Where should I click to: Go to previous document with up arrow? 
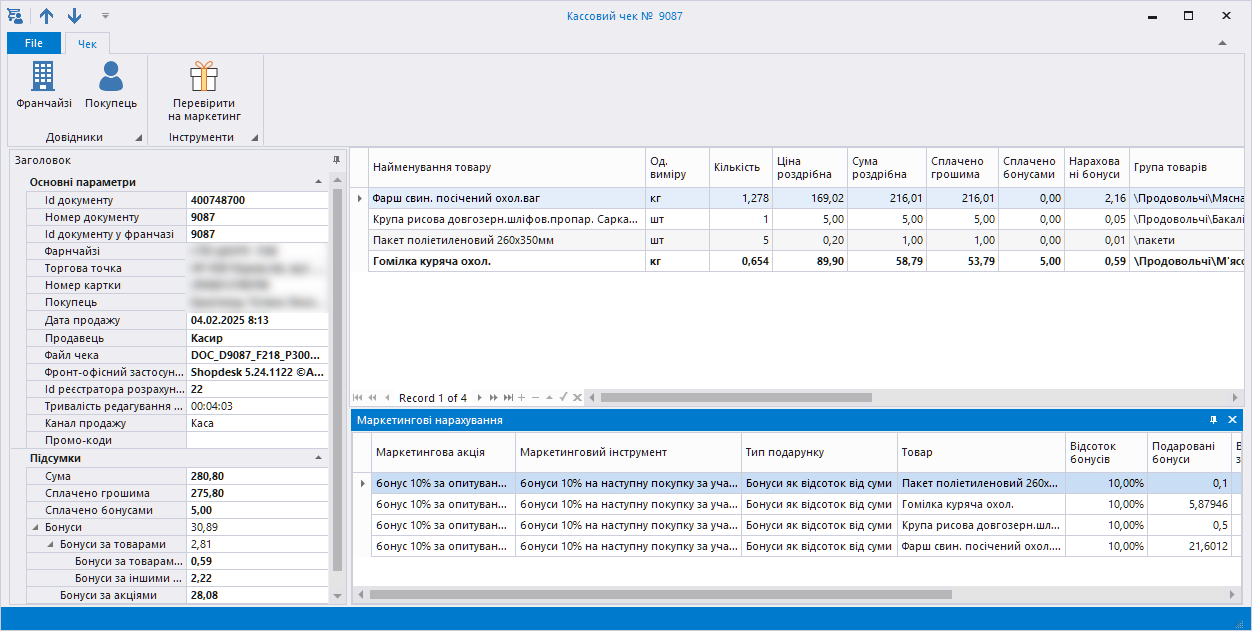47,16
